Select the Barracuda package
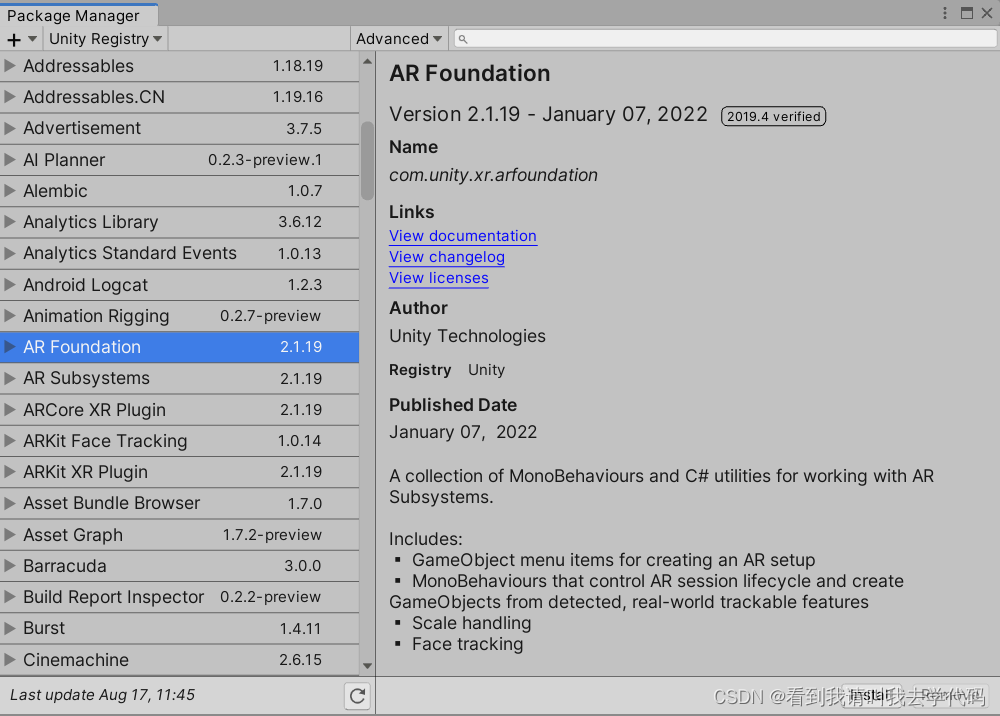1000x716 pixels. tap(179, 566)
